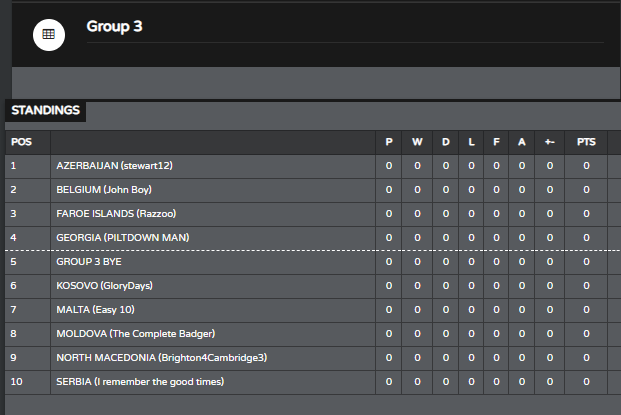Click the P played column header

click(389, 142)
